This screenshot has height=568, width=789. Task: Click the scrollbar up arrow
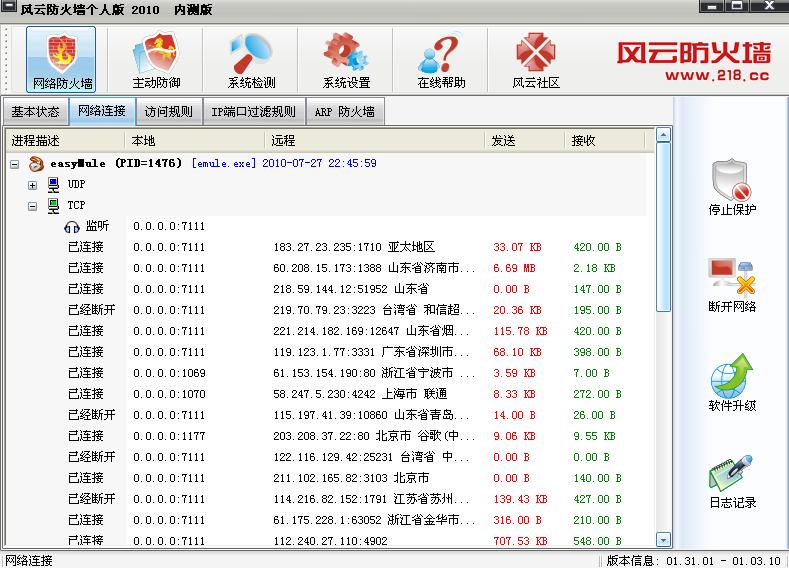[x=664, y=134]
